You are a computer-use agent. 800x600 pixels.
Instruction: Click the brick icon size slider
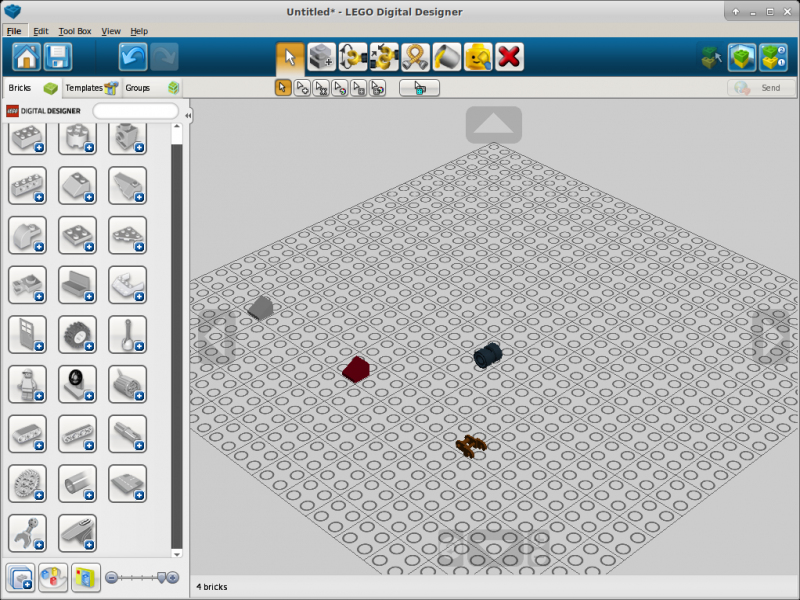[x=141, y=577]
